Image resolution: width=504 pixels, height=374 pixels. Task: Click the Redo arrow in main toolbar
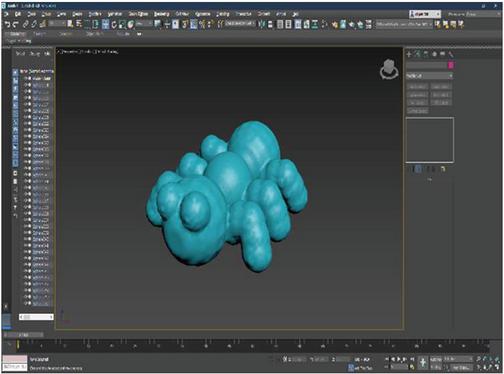16,24
